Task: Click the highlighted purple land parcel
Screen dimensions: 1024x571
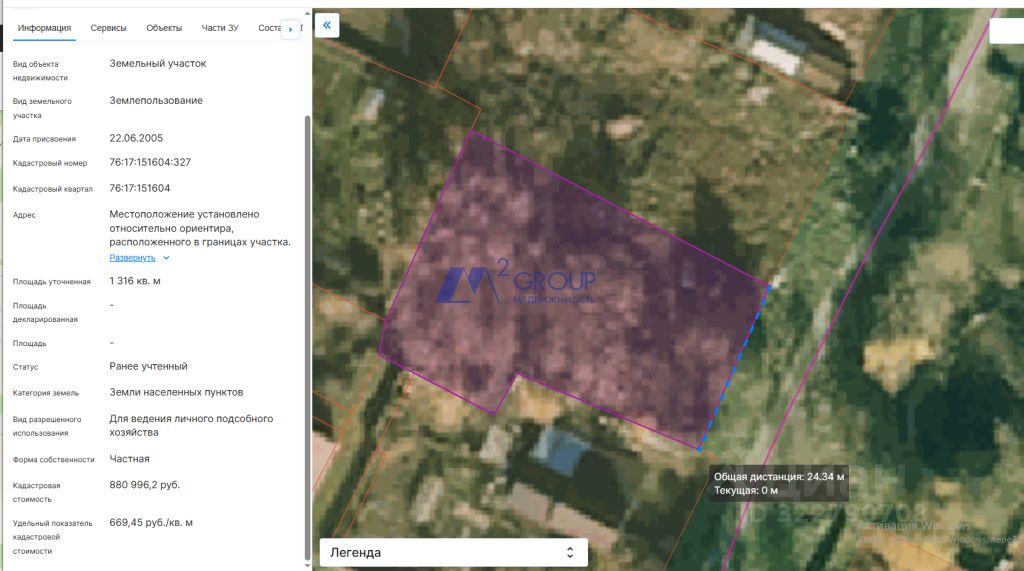Action: (x=575, y=287)
